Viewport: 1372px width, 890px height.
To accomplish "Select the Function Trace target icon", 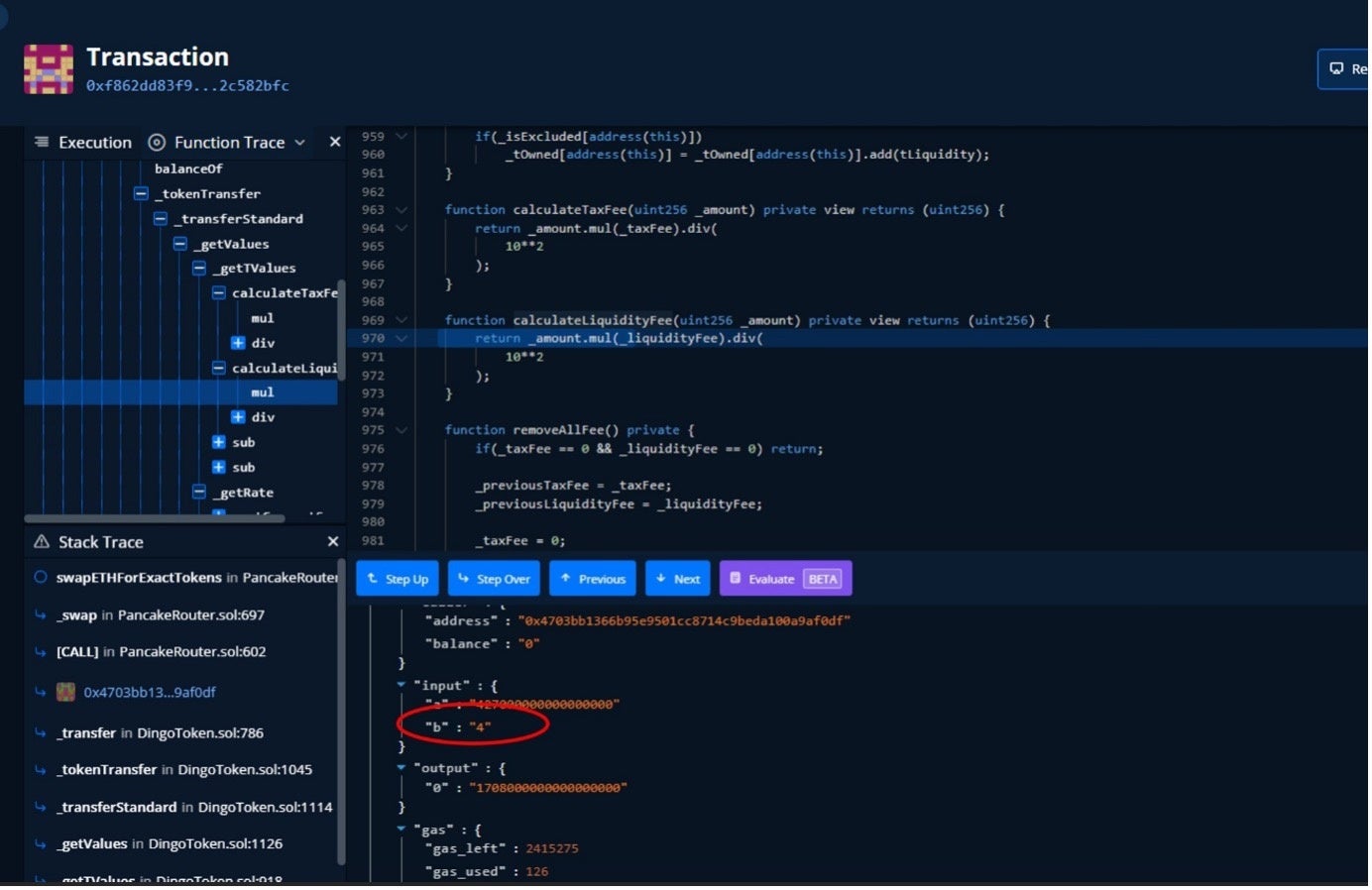I will pyautogui.click(x=157, y=143).
